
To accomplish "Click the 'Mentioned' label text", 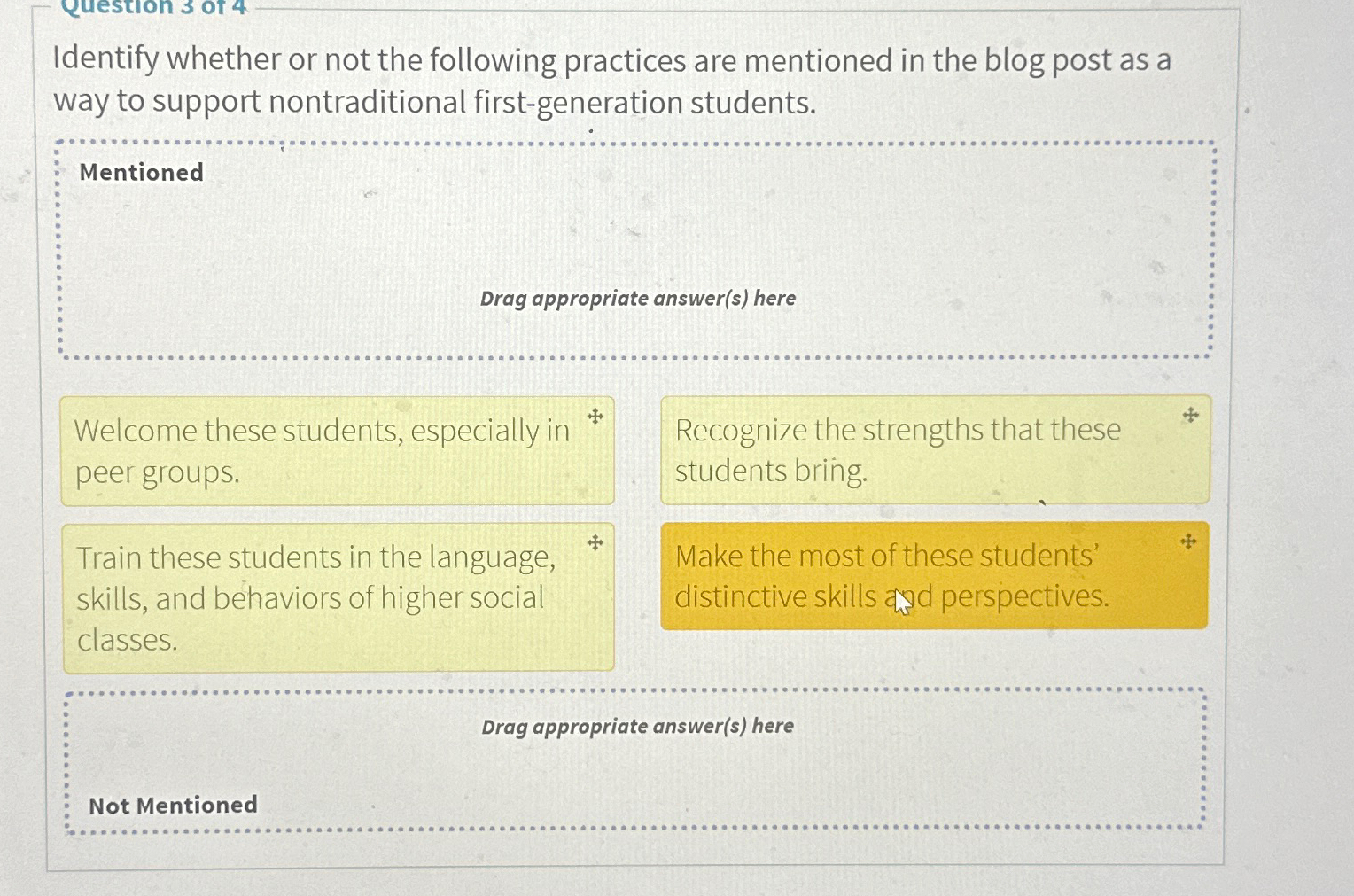I will coord(141,172).
